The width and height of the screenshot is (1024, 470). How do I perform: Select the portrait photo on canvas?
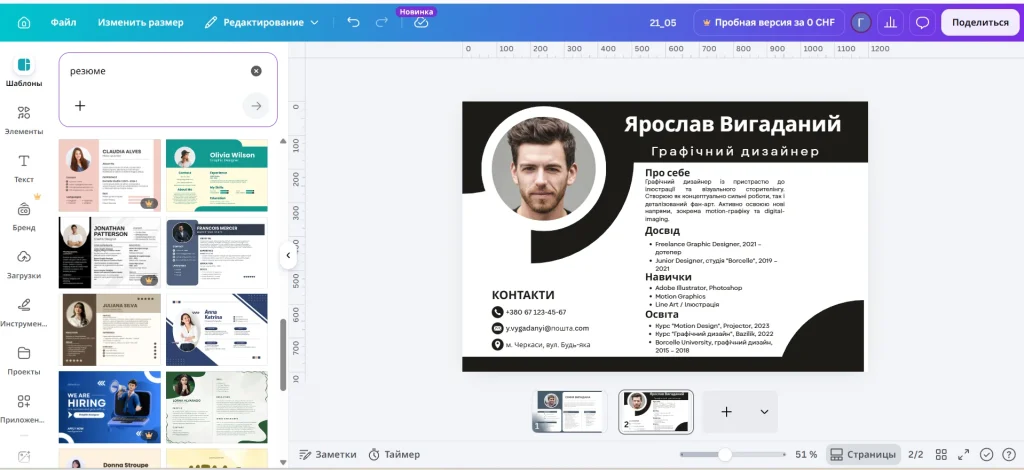pos(543,168)
